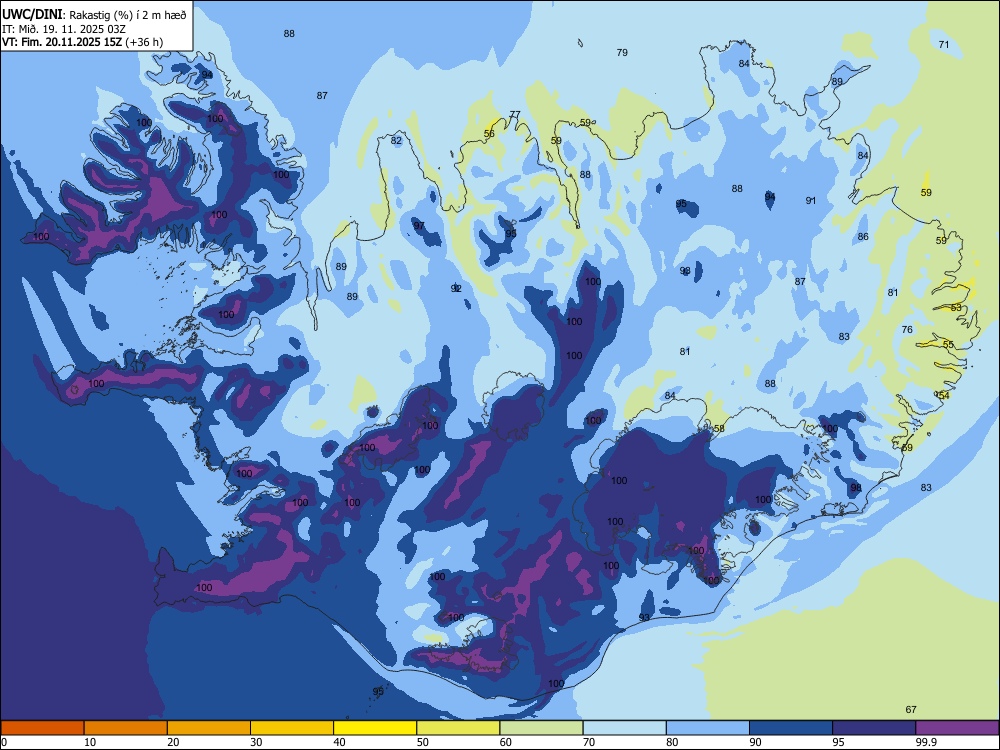Click the legend label '99.9'
The width and height of the screenshot is (1000, 750).
926,742
